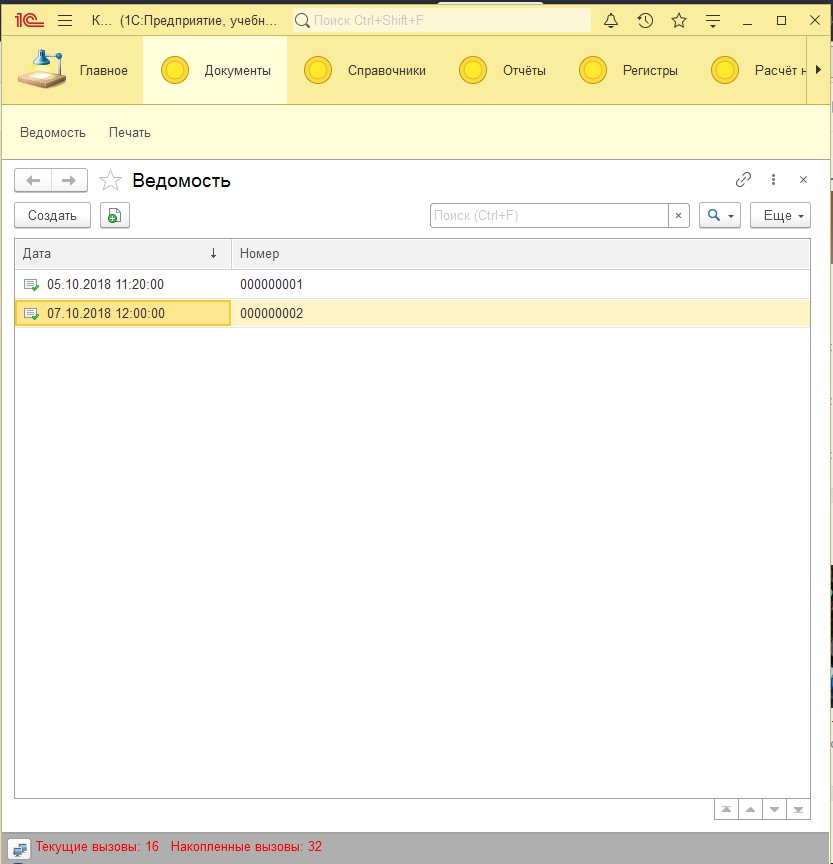The width and height of the screenshot is (833, 864).
Task: Sort by Номер column header
Action: 521,253
